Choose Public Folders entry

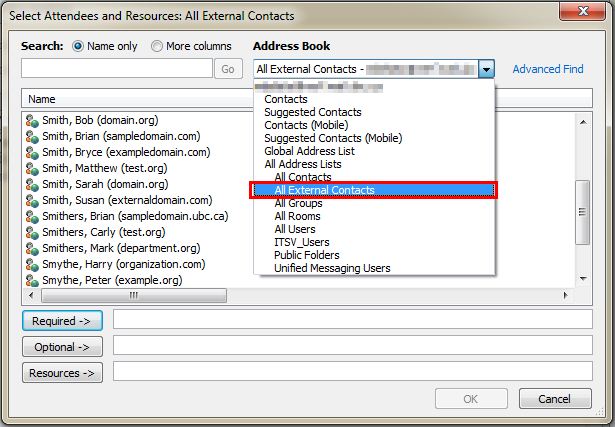308,255
